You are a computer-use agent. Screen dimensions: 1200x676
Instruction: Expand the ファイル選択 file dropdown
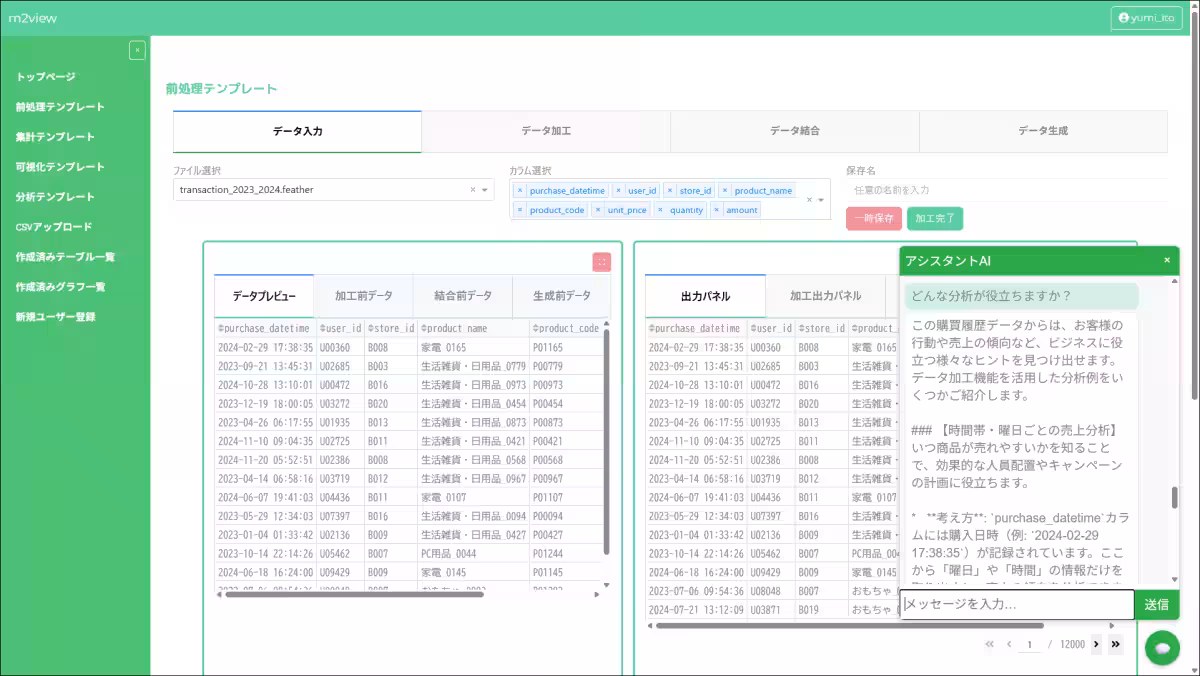click(485, 190)
